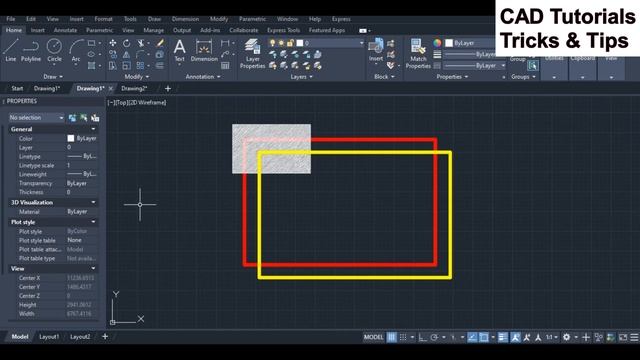The width and height of the screenshot is (640, 360).
Task: Click the object color swatch in ribbon
Action: [449, 43]
